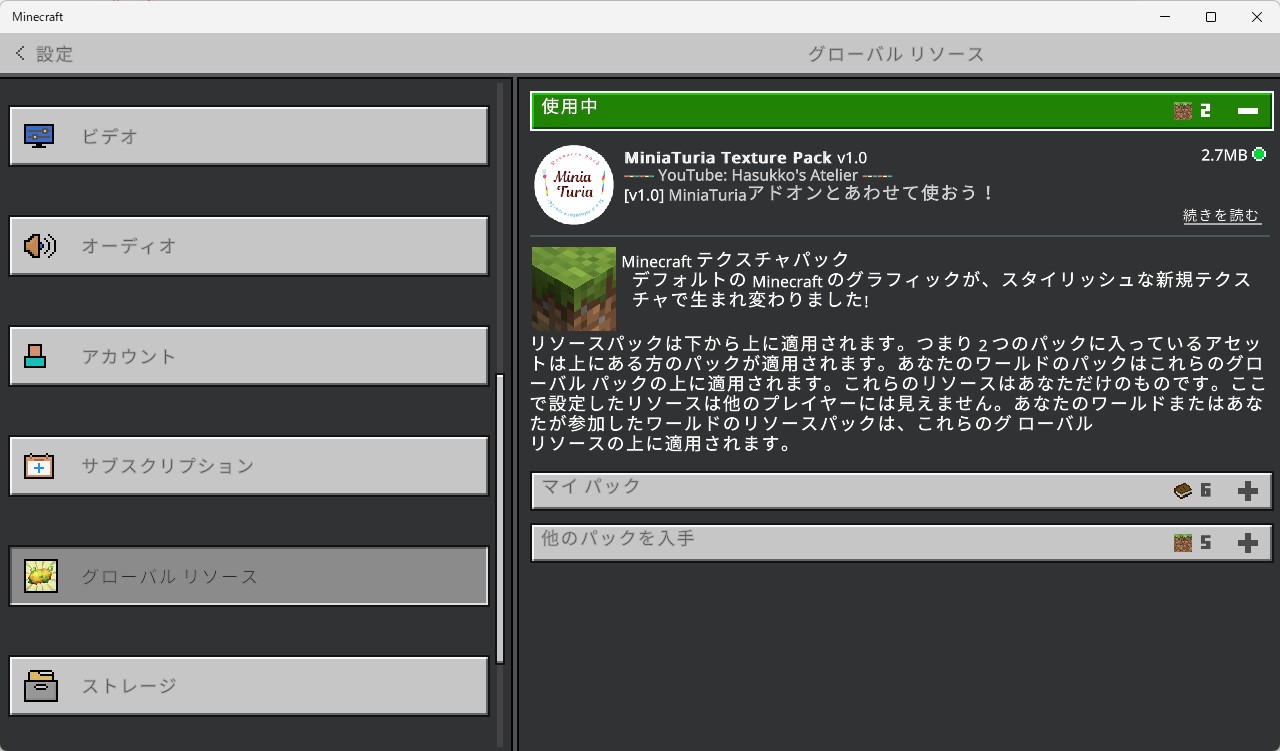The height and width of the screenshot is (751, 1280).
Task: Open 続きを読む link for MiniaTuria pack
Action: (1221, 216)
